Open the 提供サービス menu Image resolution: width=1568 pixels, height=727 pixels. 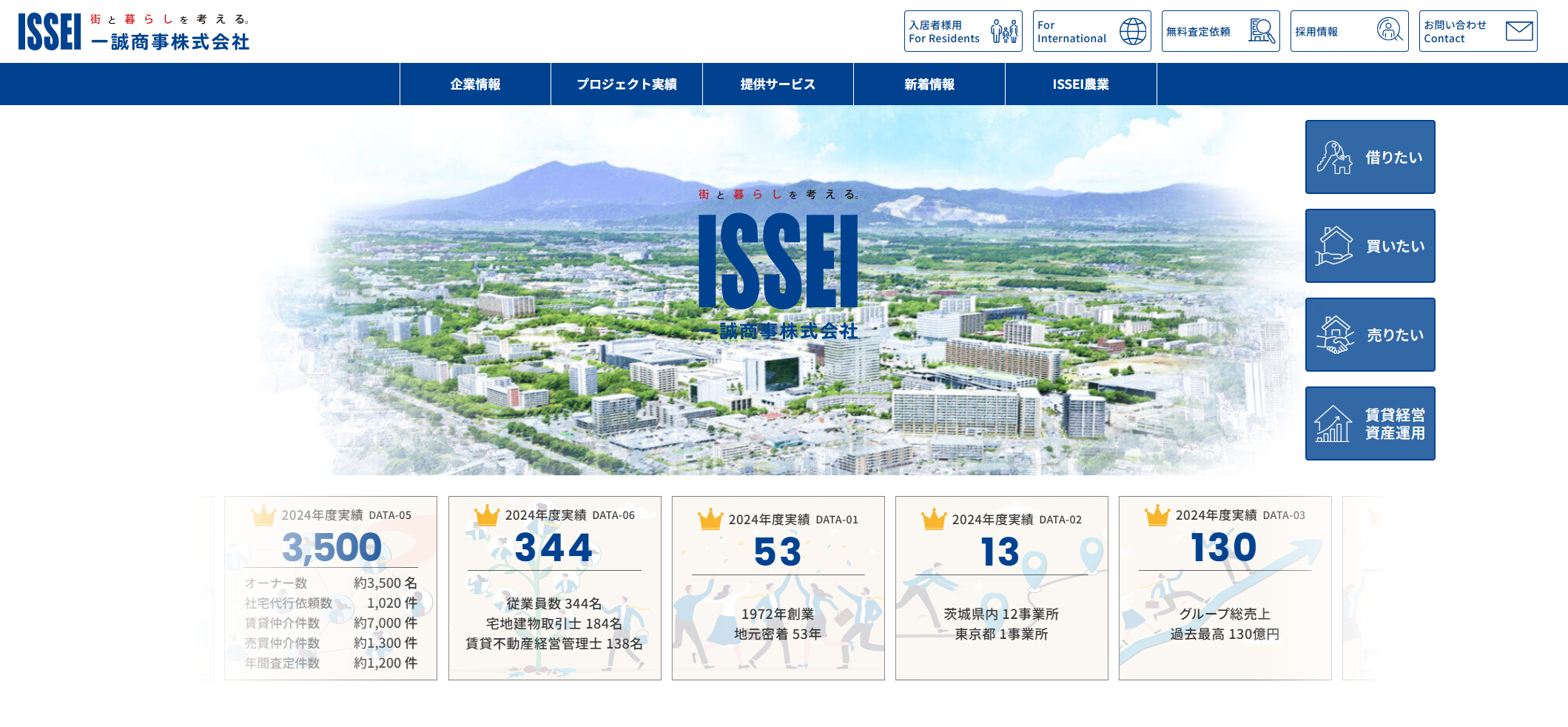click(778, 84)
